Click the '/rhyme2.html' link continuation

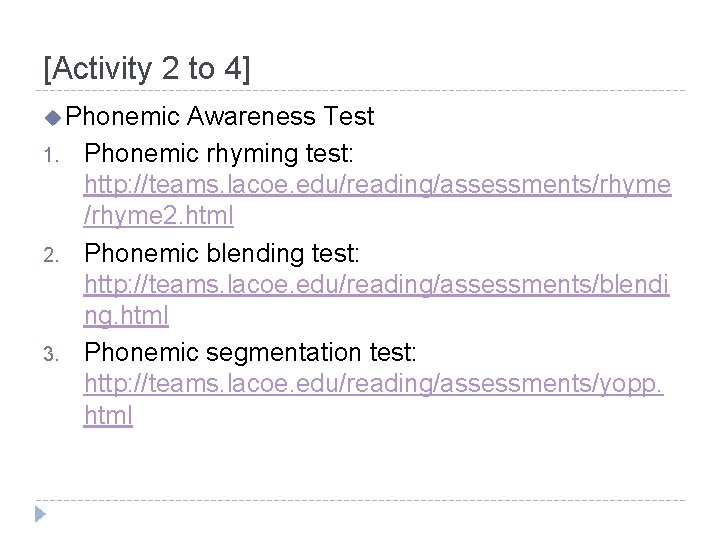coord(159,215)
